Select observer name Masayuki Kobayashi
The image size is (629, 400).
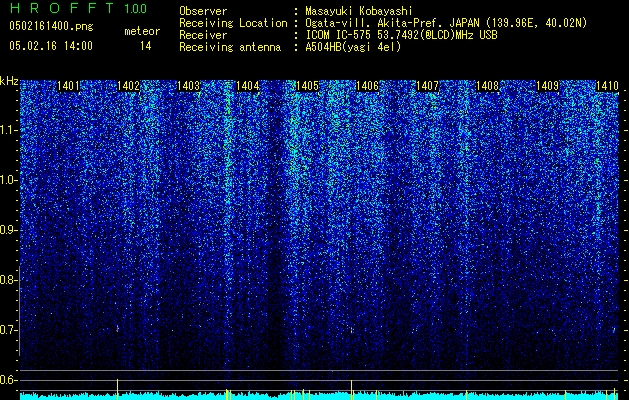358,12
